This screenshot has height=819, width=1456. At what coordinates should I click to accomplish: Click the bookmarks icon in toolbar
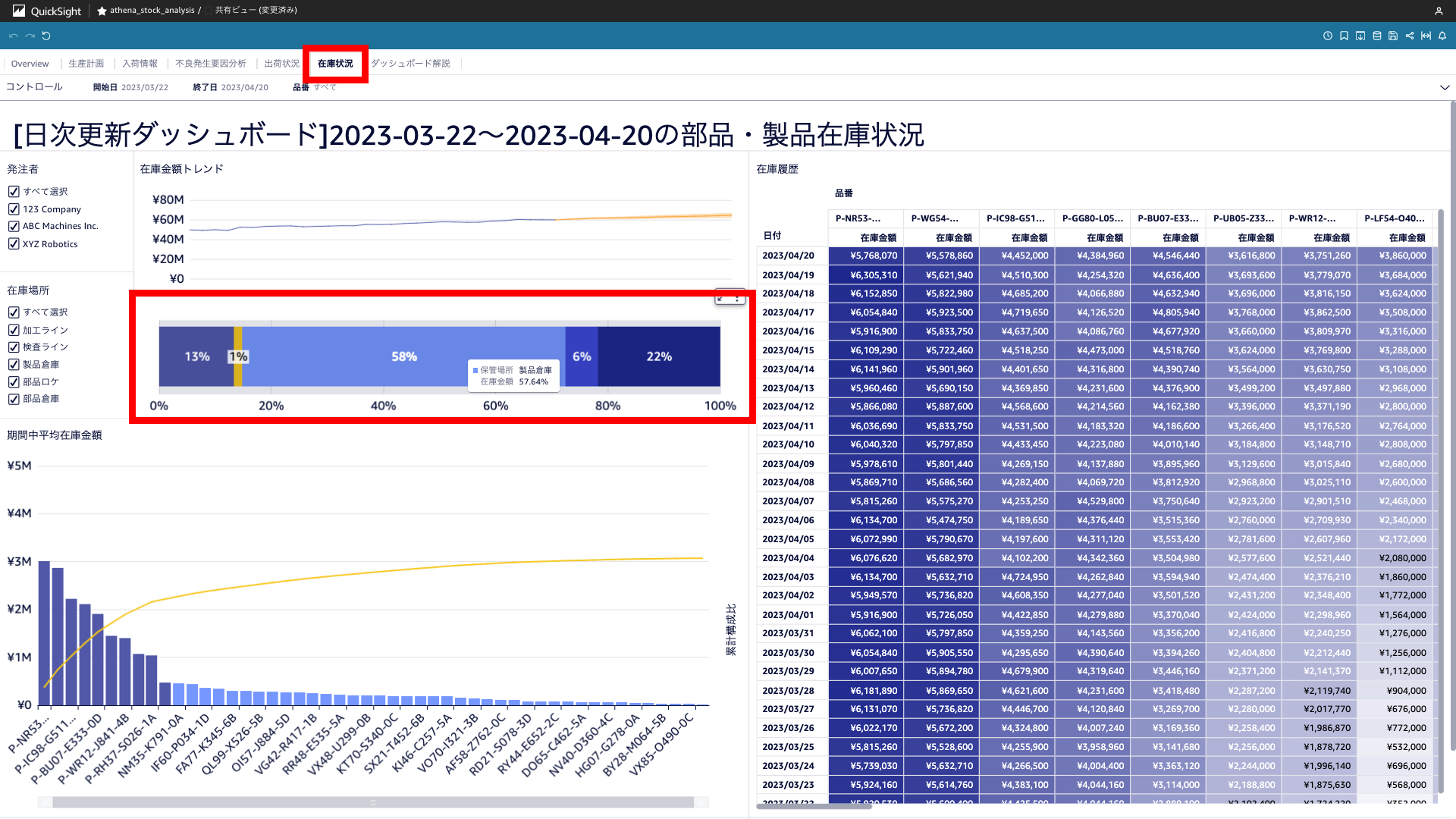[x=1344, y=36]
